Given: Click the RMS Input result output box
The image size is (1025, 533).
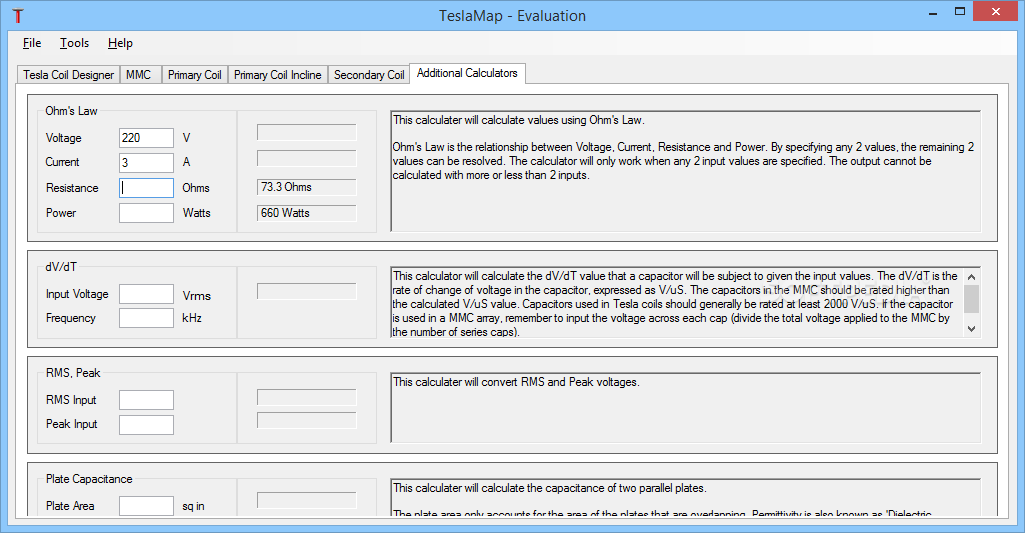Looking at the screenshot, I should click(x=307, y=398).
